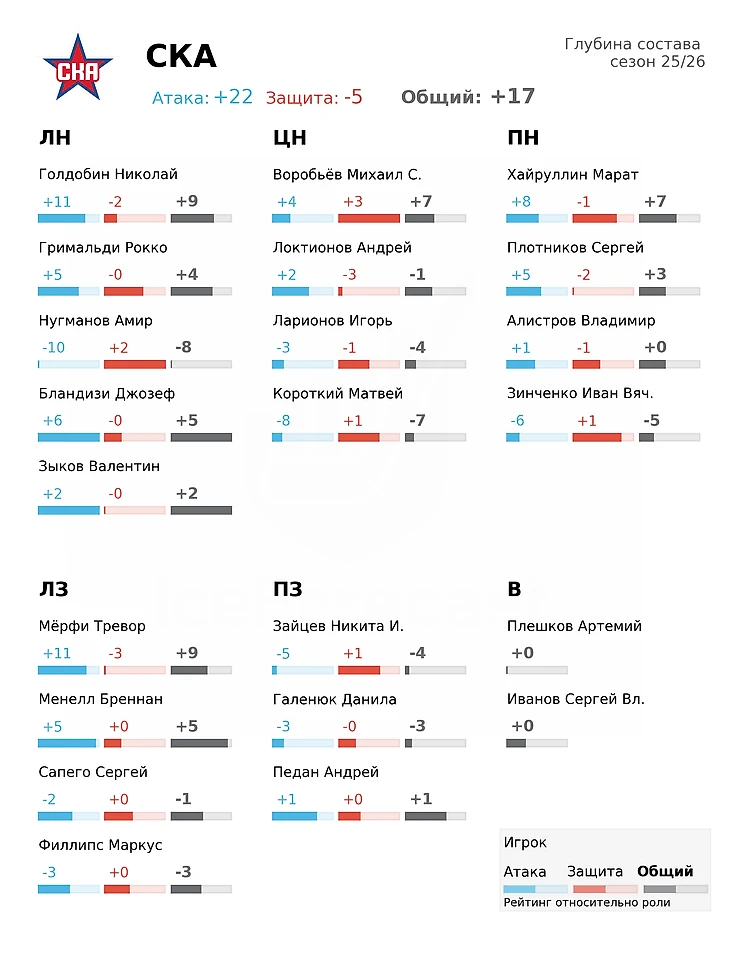Select the ЛЗ defense heading
Viewport: 730px width, 953px height.
[53, 589]
